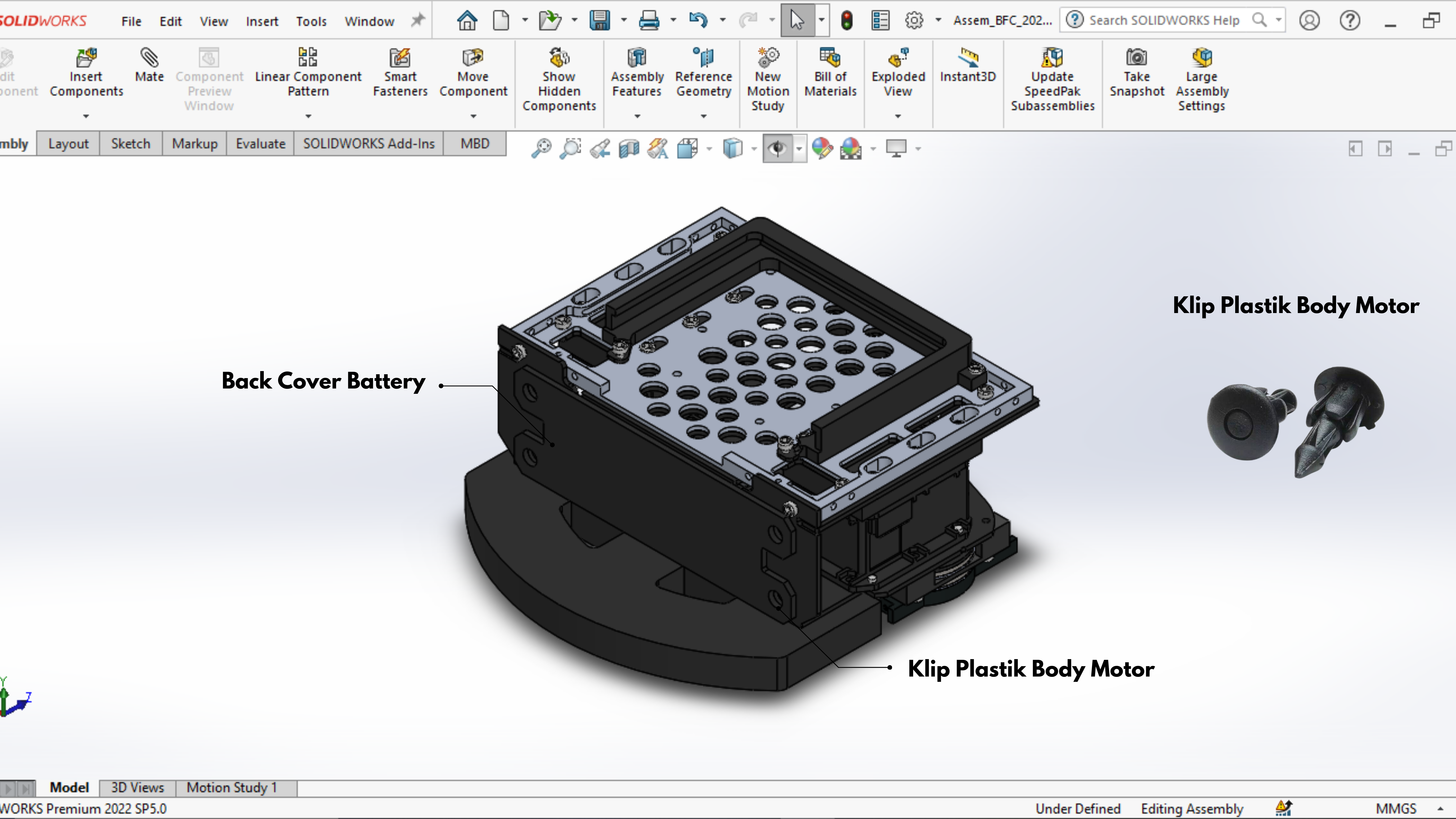This screenshot has height=819, width=1456.
Task: Print the document
Action: click(x=649, y=20)
